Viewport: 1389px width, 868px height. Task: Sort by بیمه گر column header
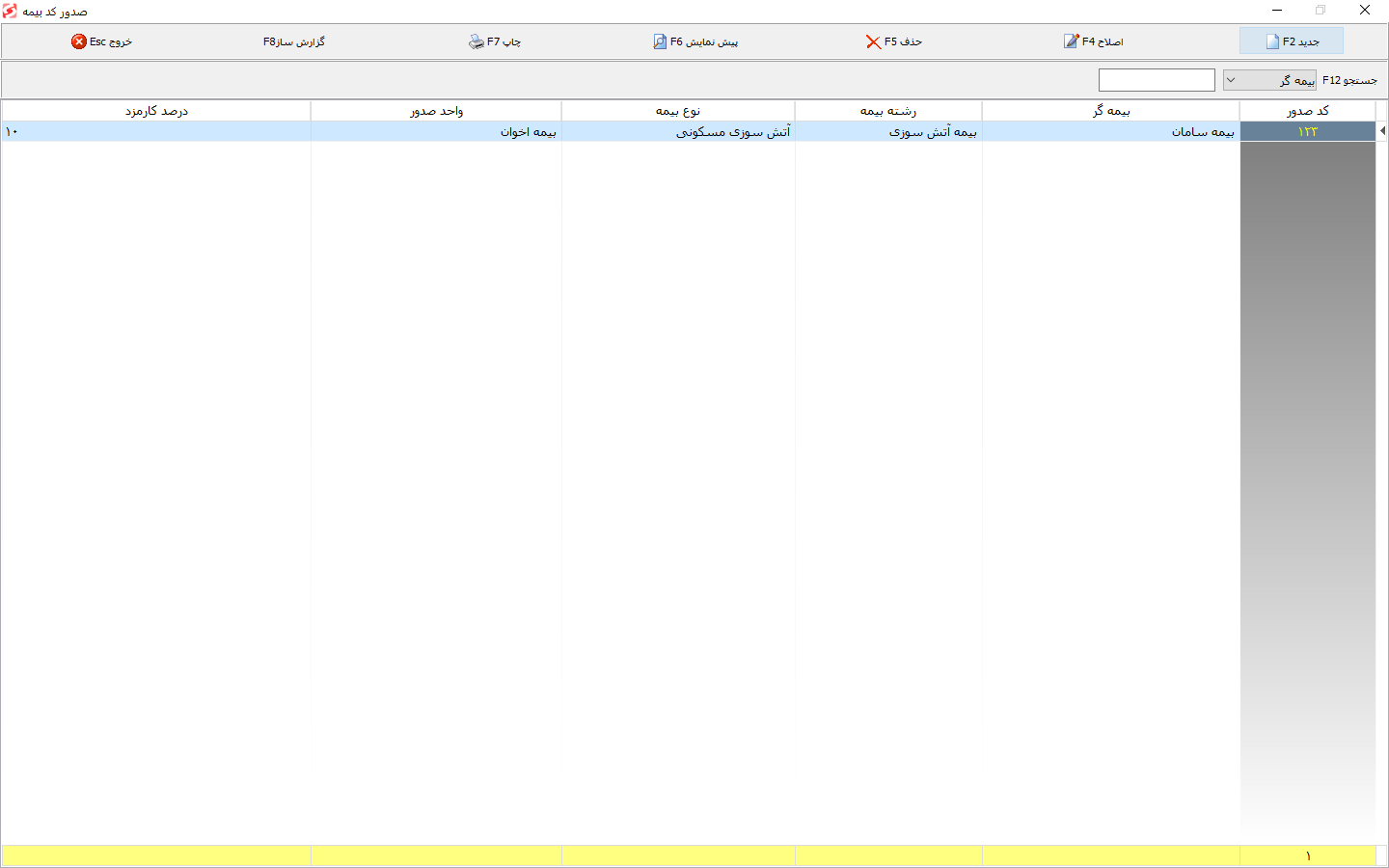click(1110, 111)
